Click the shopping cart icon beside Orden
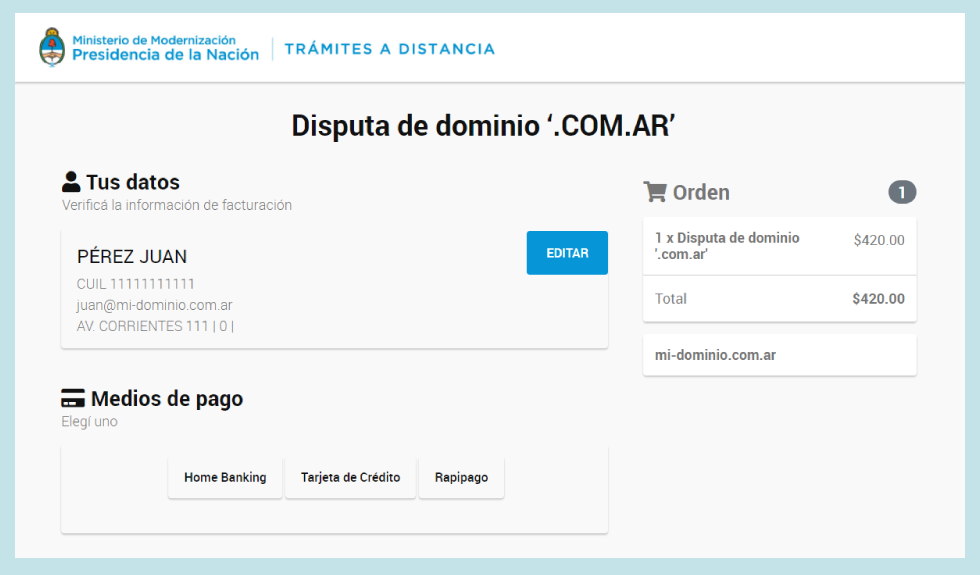 click(655, 192)
